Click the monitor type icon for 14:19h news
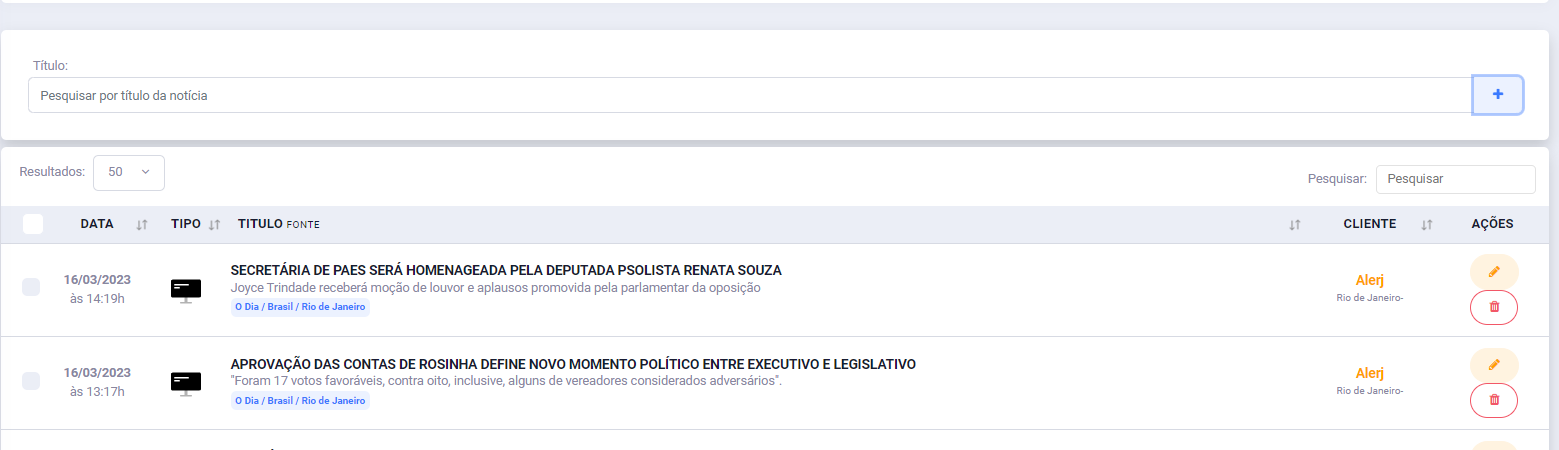 [x=186, y=290]
